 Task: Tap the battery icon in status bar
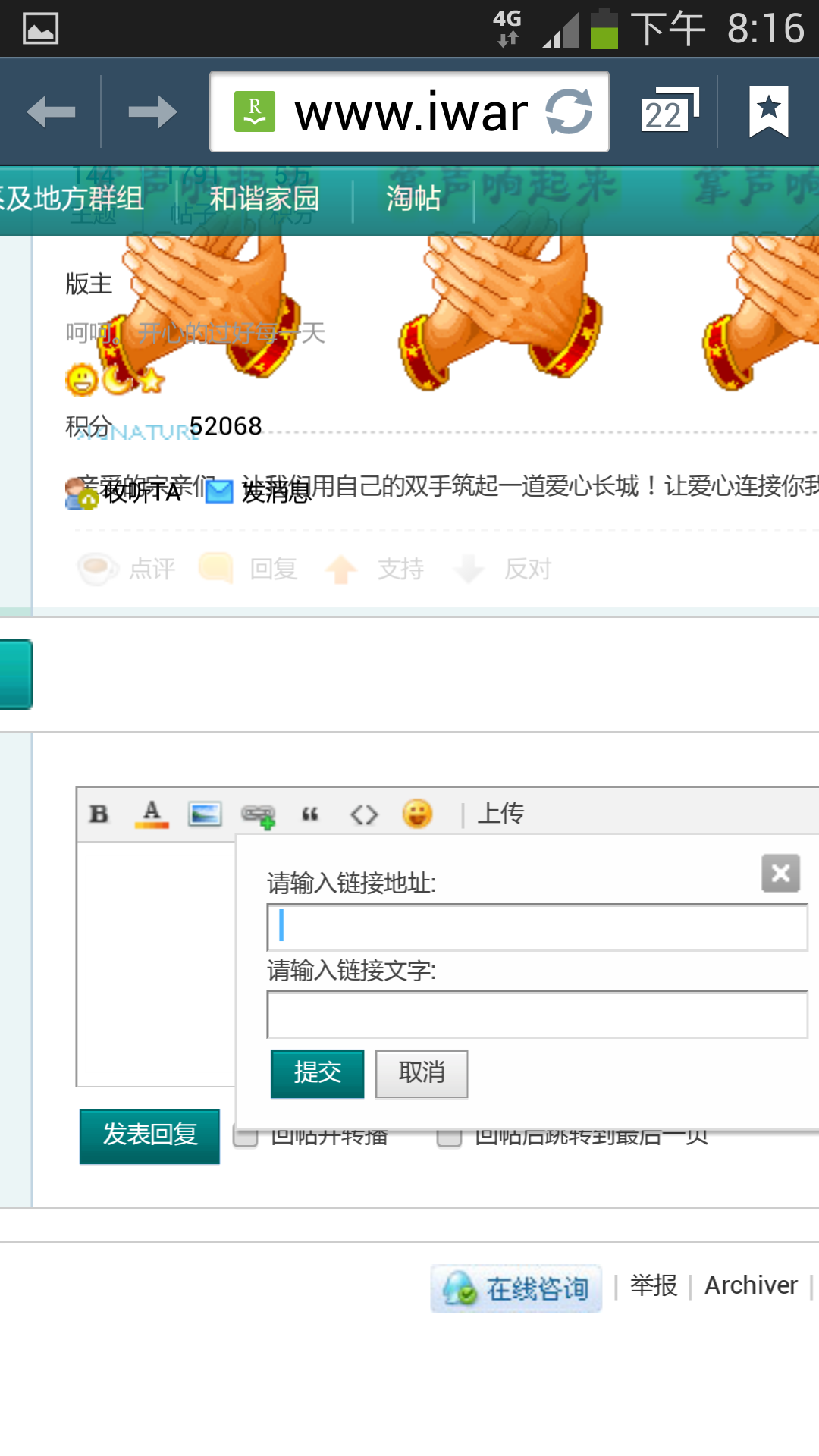(604, 29)
